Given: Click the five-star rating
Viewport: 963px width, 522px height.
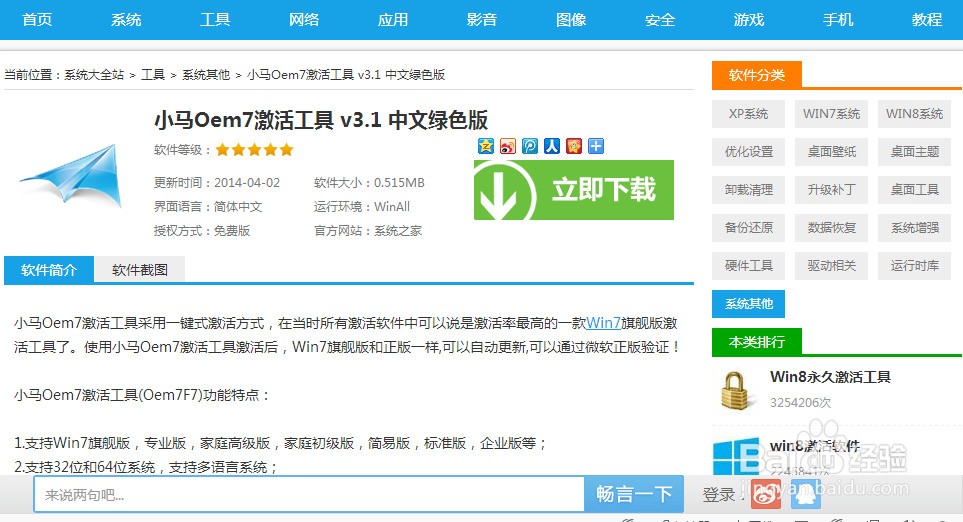Looking at the screenshot, I should 254,150.
